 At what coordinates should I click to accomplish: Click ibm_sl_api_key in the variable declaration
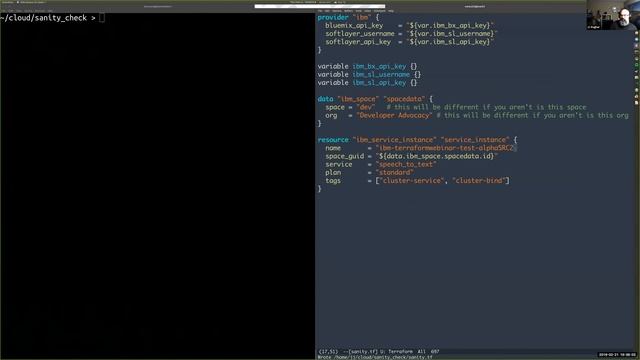click(x=379, y=83)
